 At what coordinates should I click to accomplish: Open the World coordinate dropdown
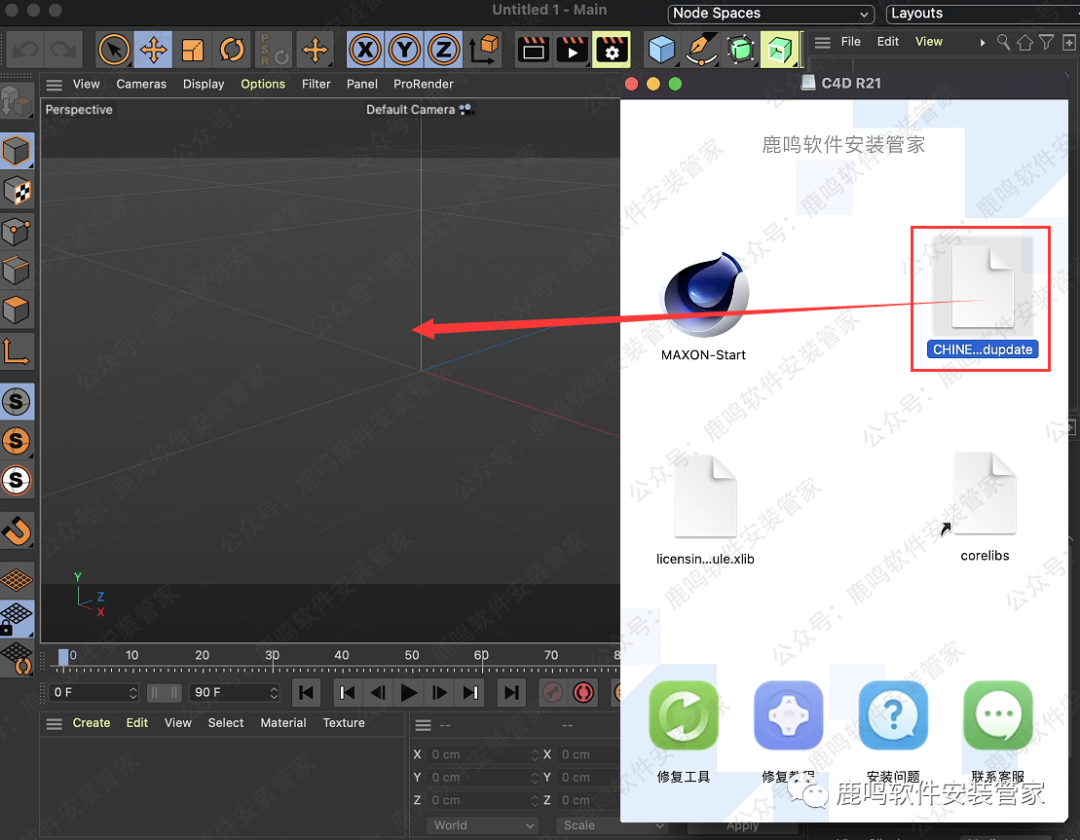[482, 825]
